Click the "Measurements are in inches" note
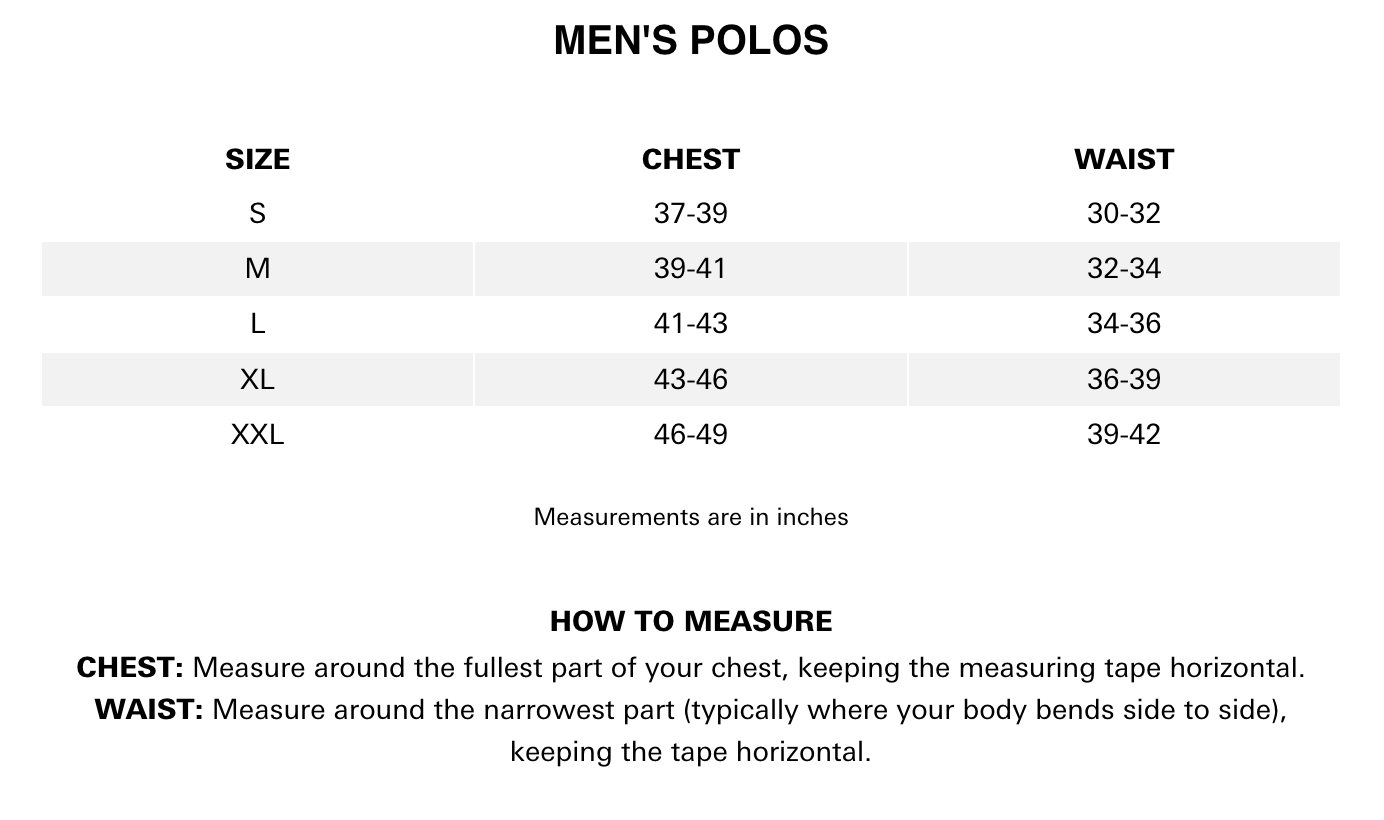 (x=691, y=517)
